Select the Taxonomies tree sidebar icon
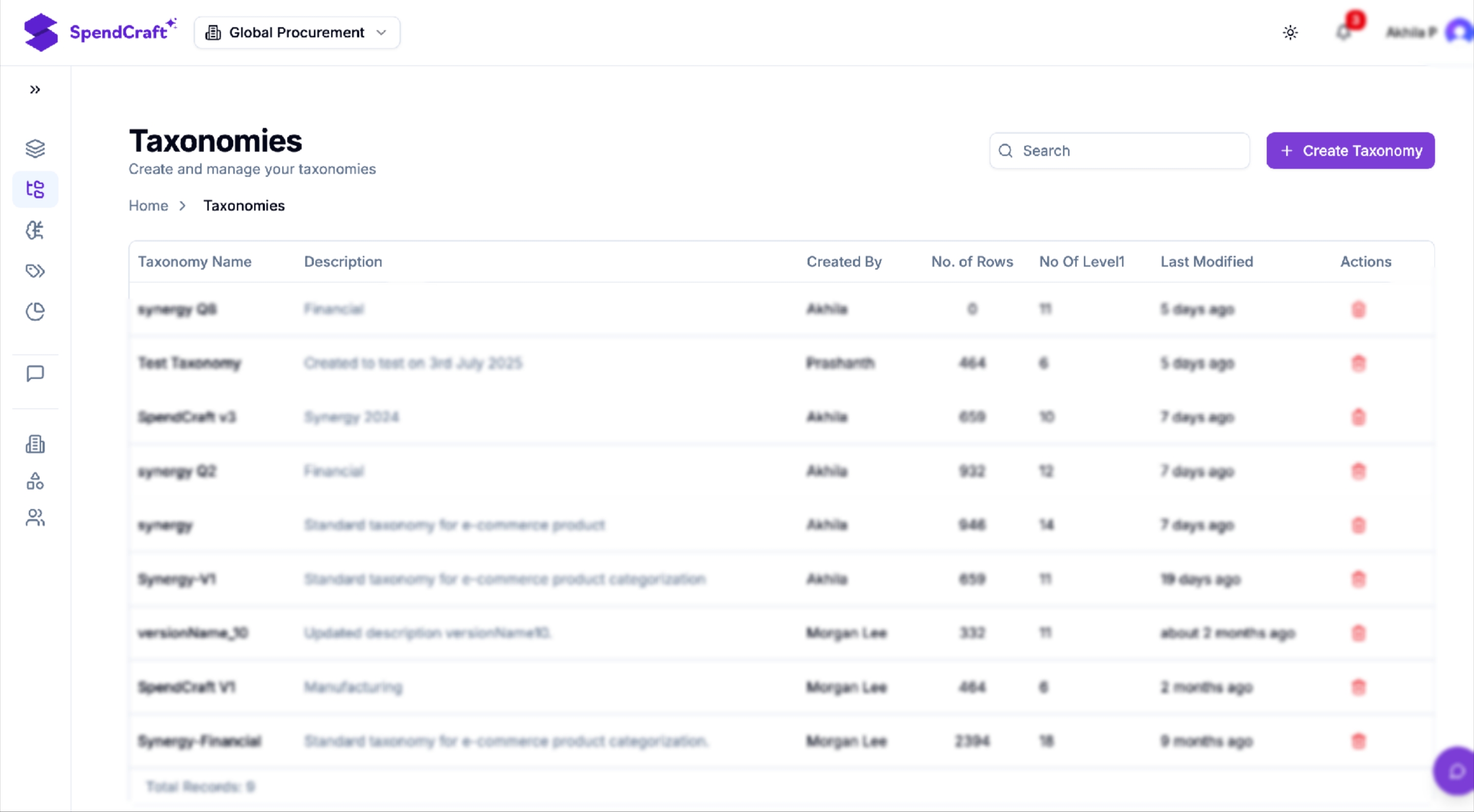 click(35, 190)
